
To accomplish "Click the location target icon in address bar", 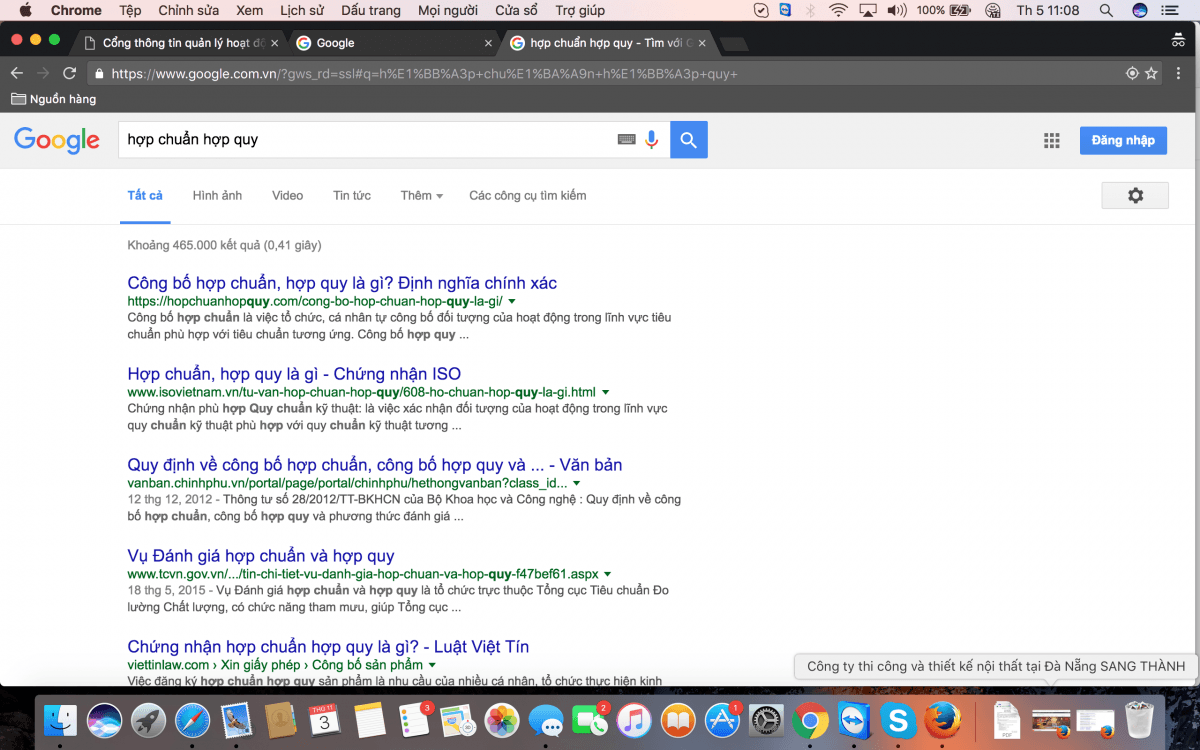I will tap(1132, 73).
